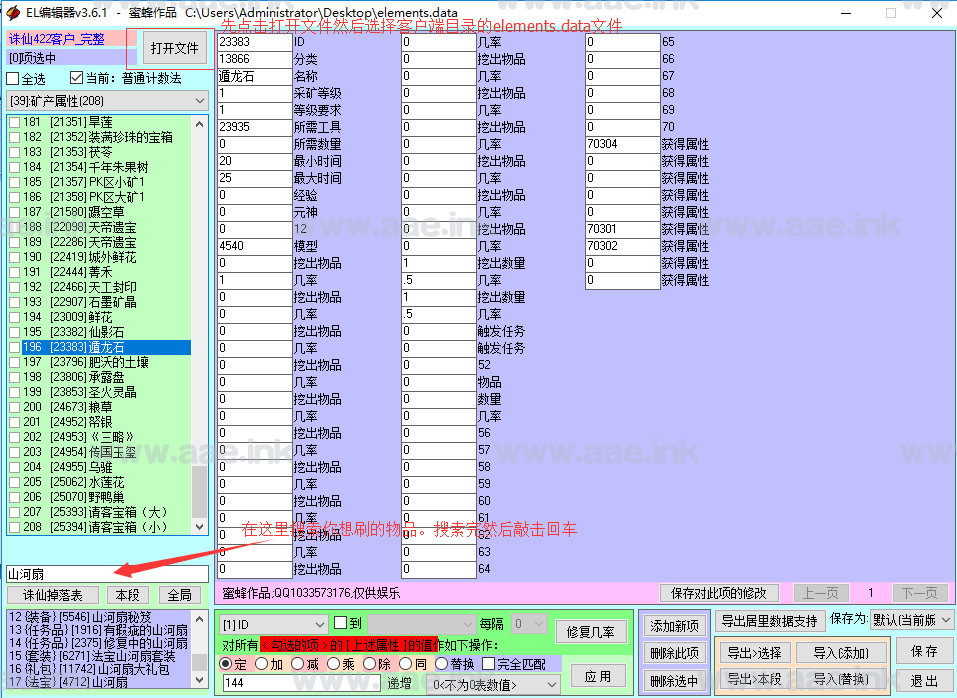Image resolution: width=957 pixels, height=698 pixels.
Task: Click the 获得属性 field showing 70304
Action: (x=623, y=144)
